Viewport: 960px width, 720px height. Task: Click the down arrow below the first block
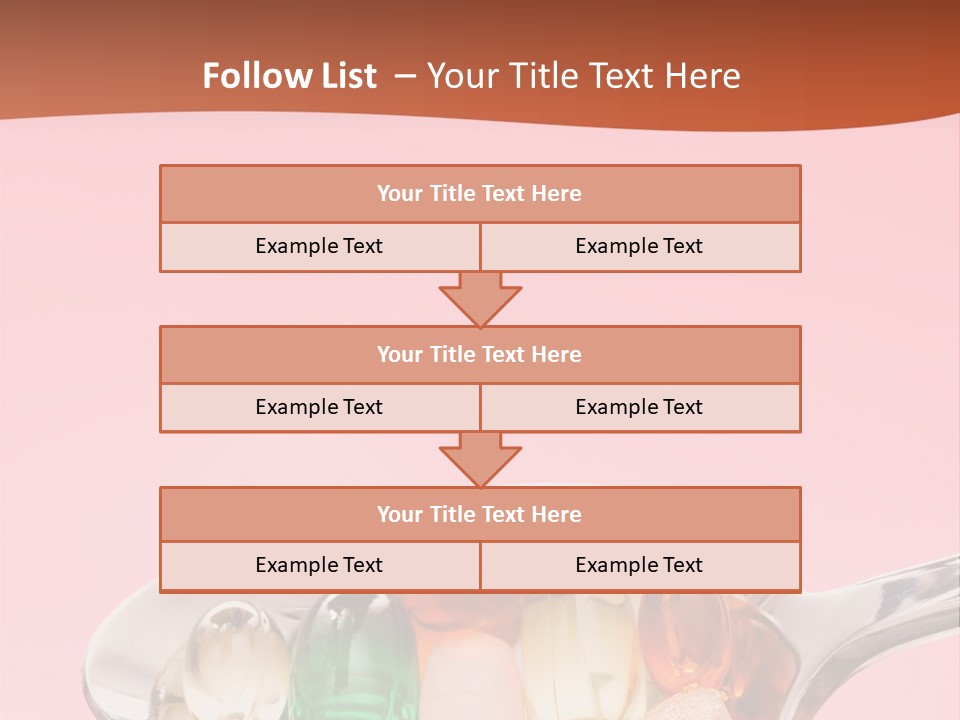click(480, 298)
